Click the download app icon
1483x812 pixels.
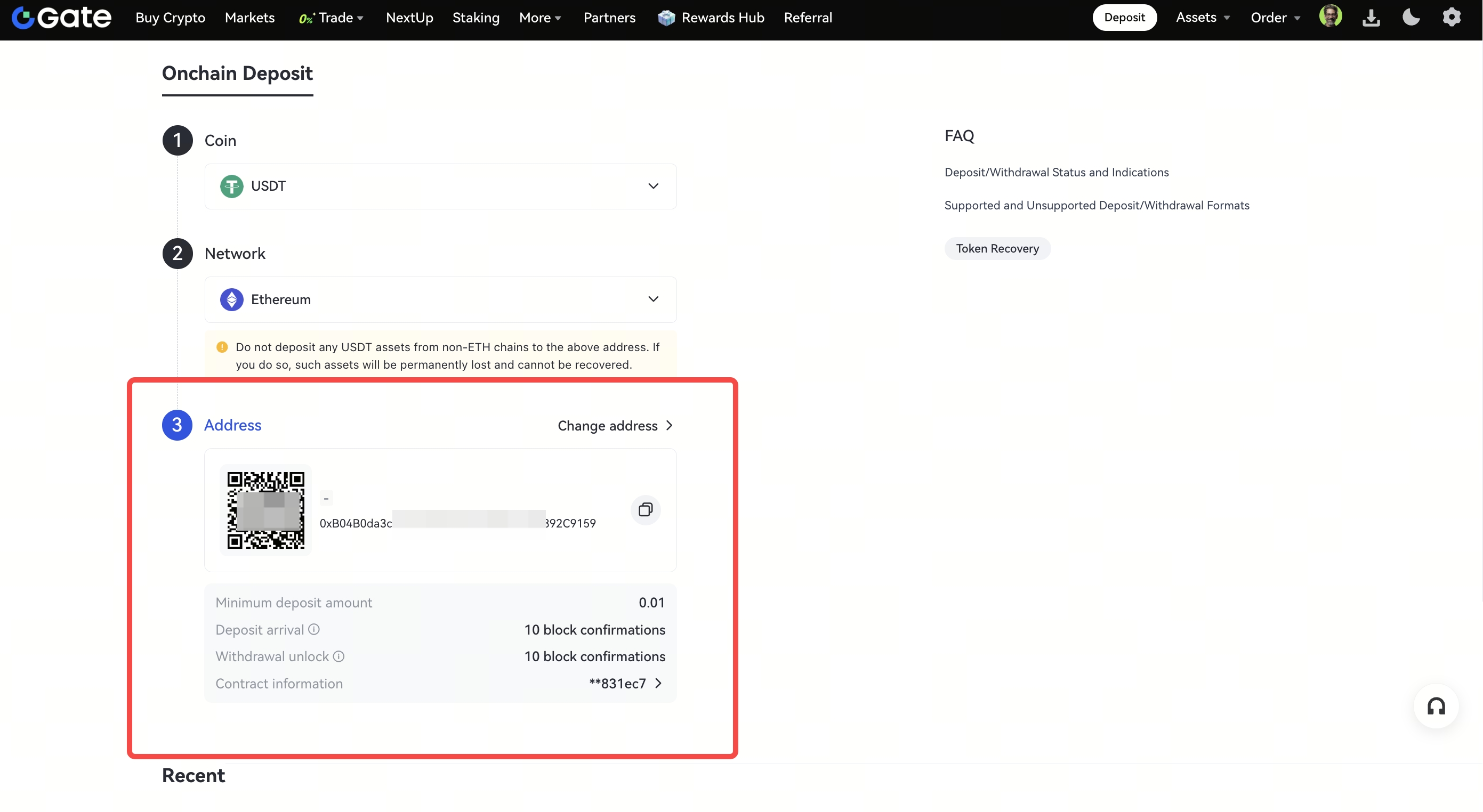[1371, 17]
